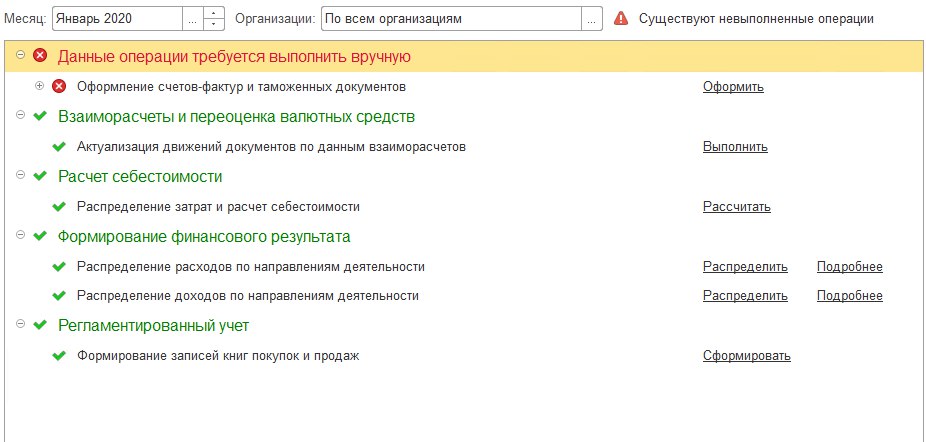Click error icon next to Оформление счетов-фактур
The height and width of the screenshot is (442, 926).
59,86
